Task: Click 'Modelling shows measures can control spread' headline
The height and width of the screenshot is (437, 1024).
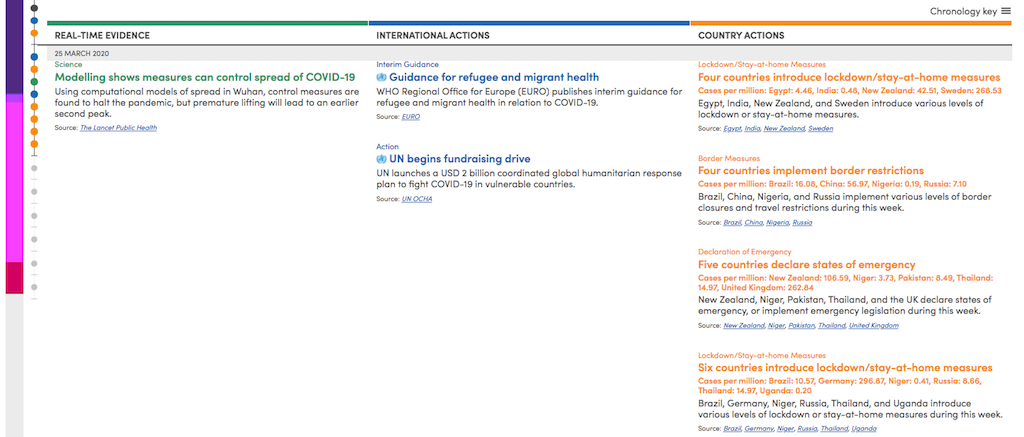Action: pos(205,77)
